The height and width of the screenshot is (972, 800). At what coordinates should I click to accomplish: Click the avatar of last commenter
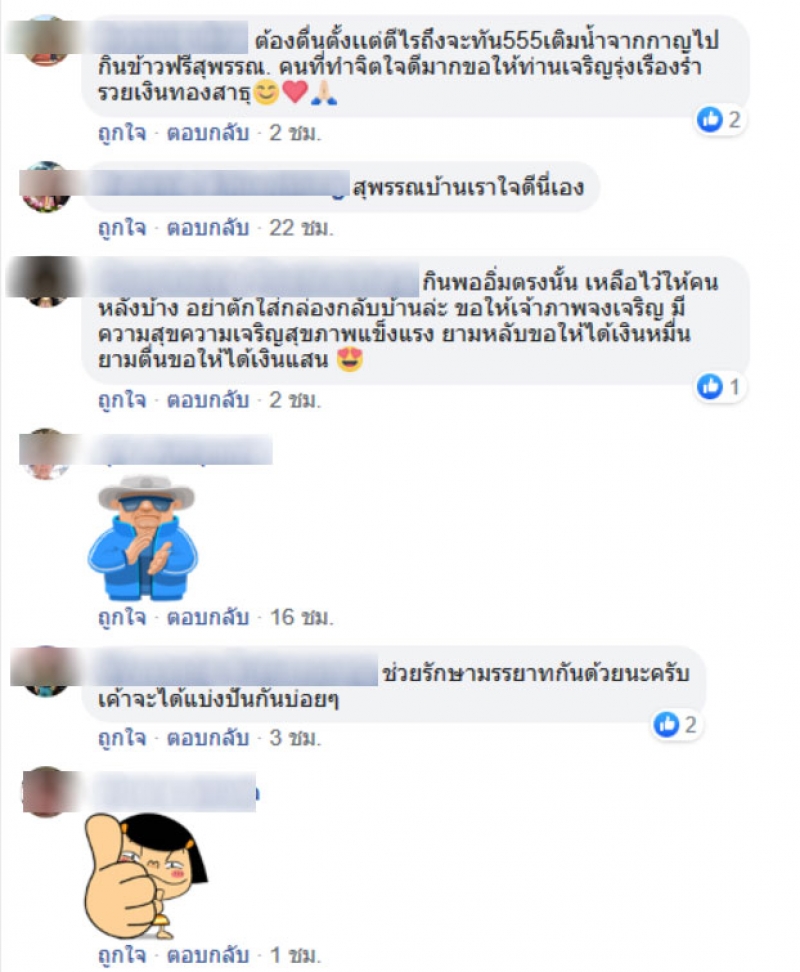pos(45,792)
